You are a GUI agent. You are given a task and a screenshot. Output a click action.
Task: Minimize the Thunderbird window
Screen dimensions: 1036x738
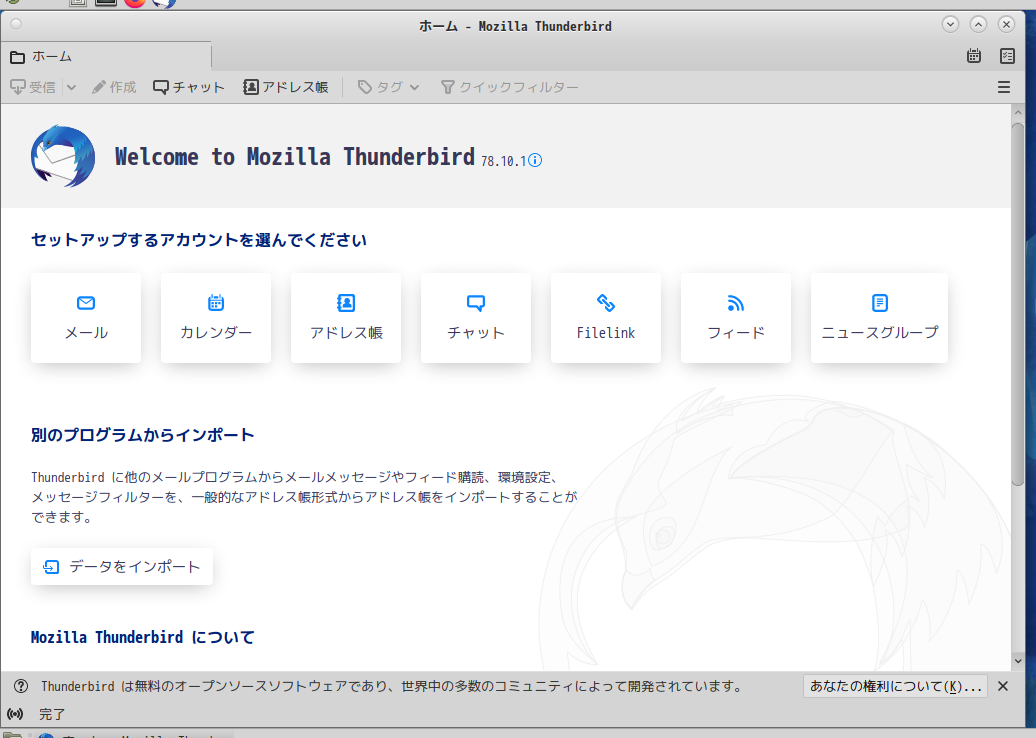click(950, 24)
